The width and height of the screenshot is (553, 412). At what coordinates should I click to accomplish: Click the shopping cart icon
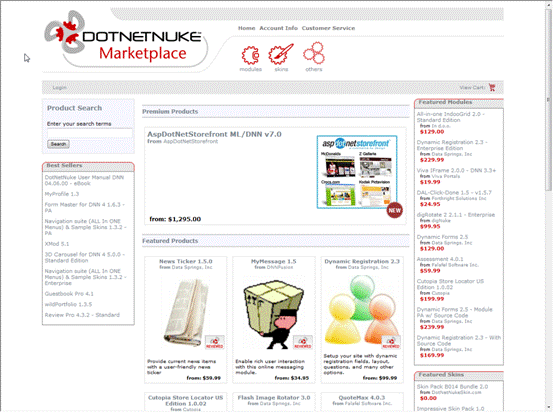pos(492,87)
